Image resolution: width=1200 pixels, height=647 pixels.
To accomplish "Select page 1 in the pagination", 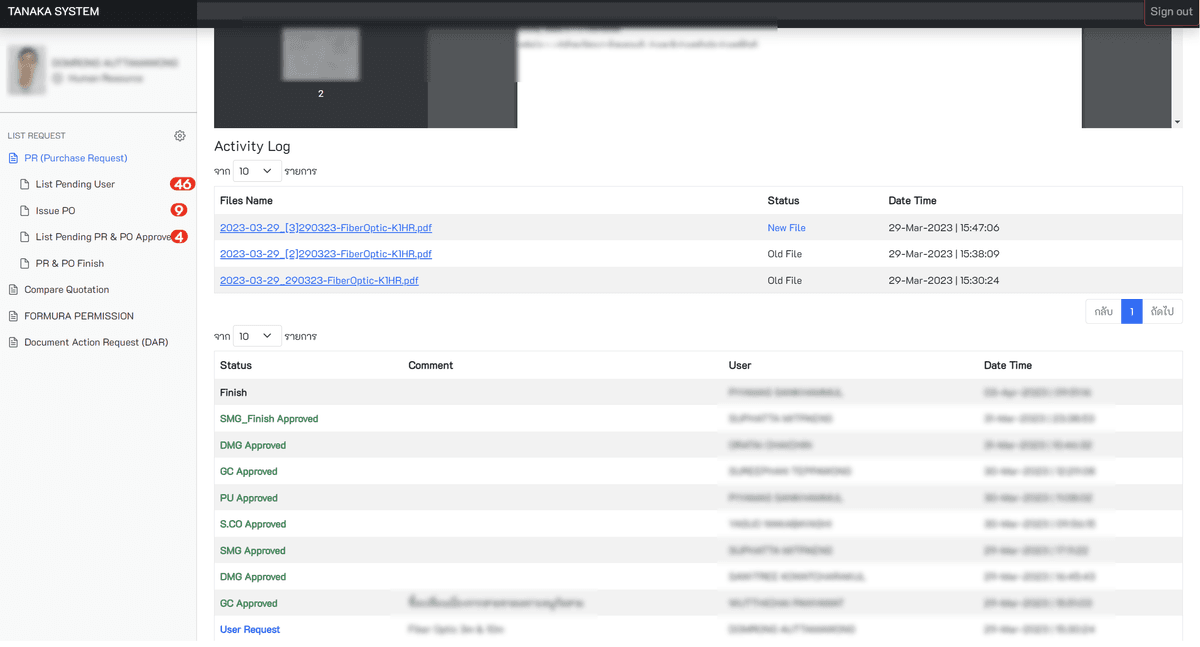I will coord(1131,312).
